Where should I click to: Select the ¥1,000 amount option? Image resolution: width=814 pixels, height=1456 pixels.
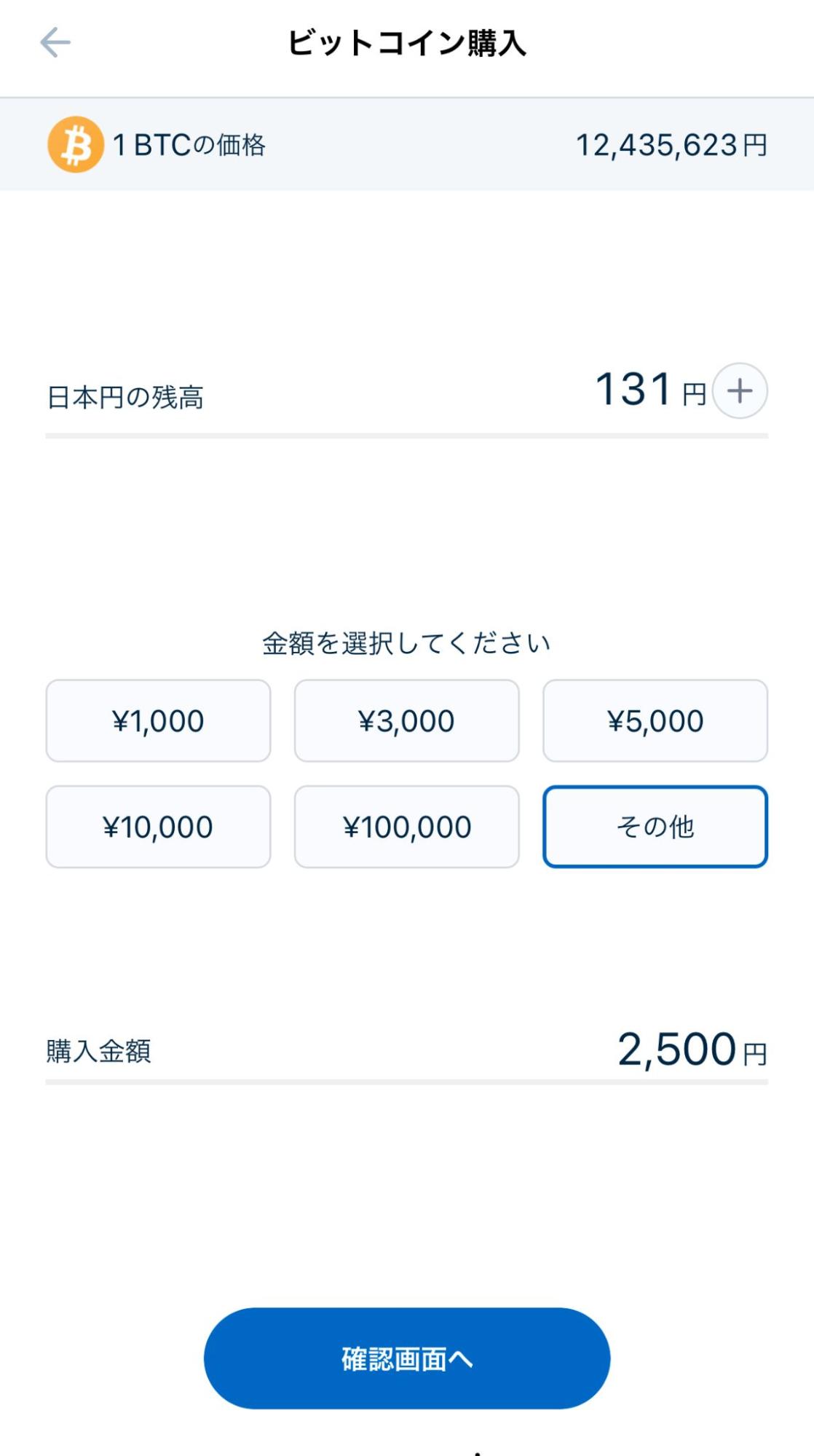158,721
